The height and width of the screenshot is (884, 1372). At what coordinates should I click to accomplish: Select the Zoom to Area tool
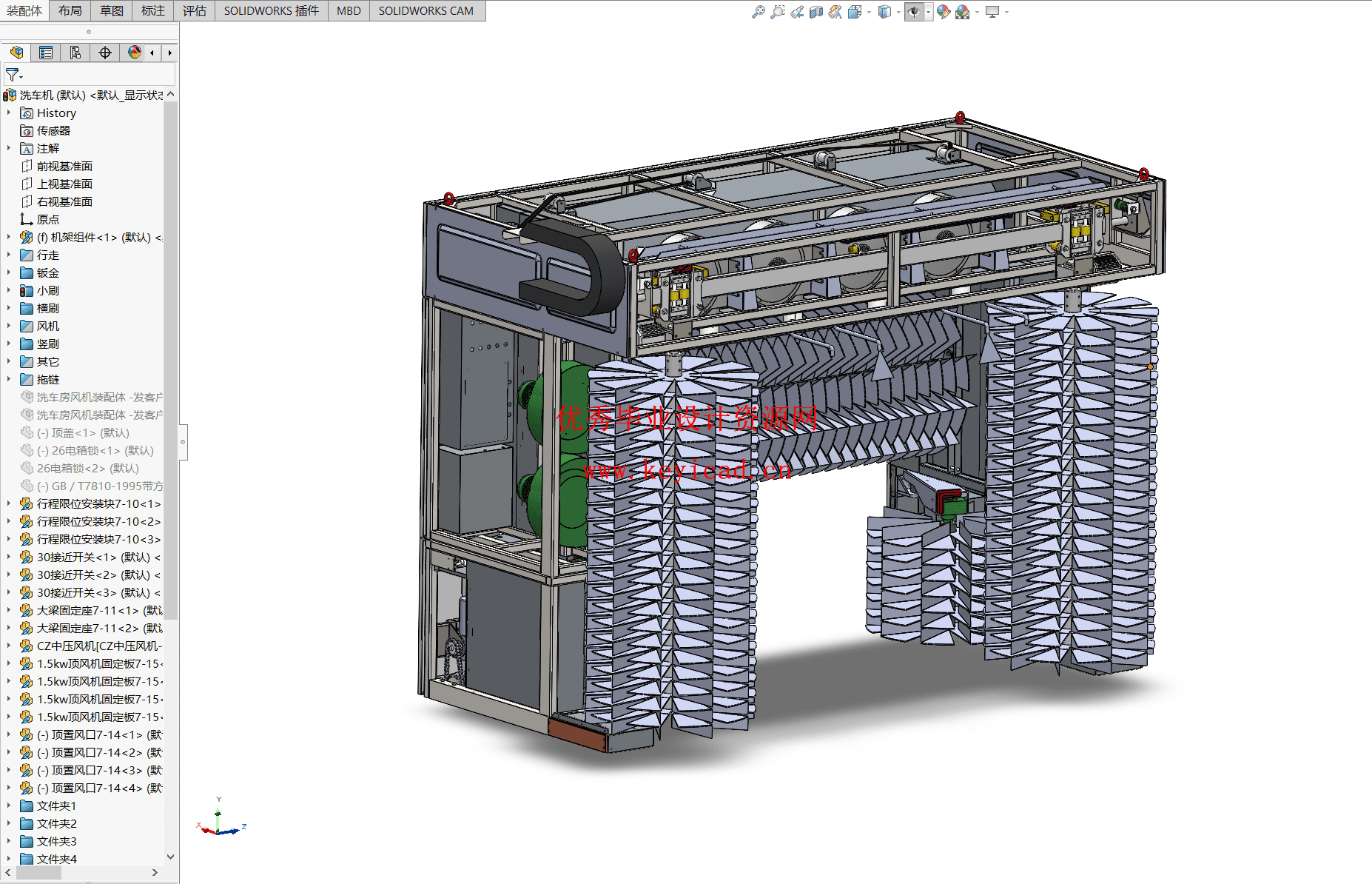(x=778, y=12)
